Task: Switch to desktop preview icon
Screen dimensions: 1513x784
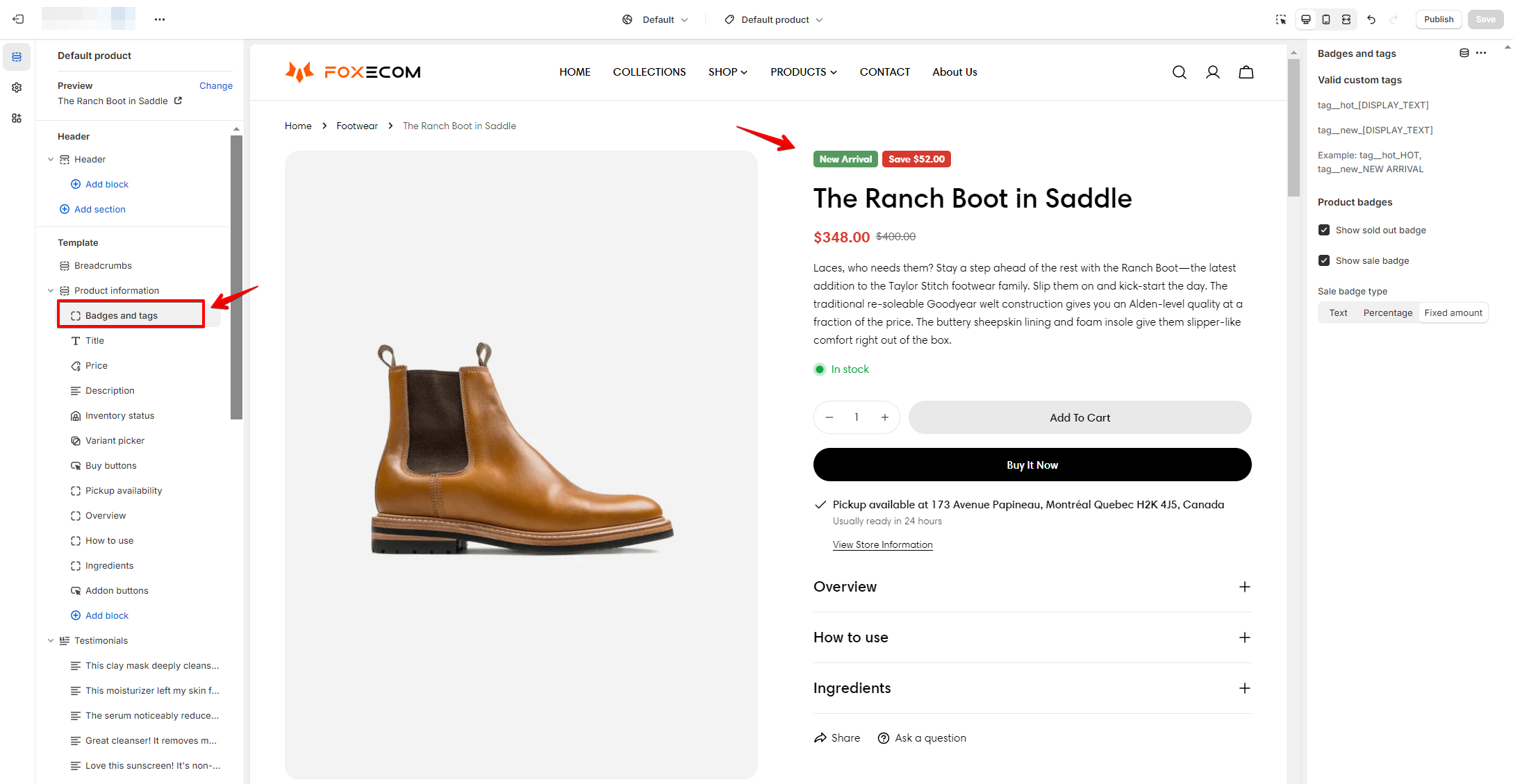Action: [1306, 19]
